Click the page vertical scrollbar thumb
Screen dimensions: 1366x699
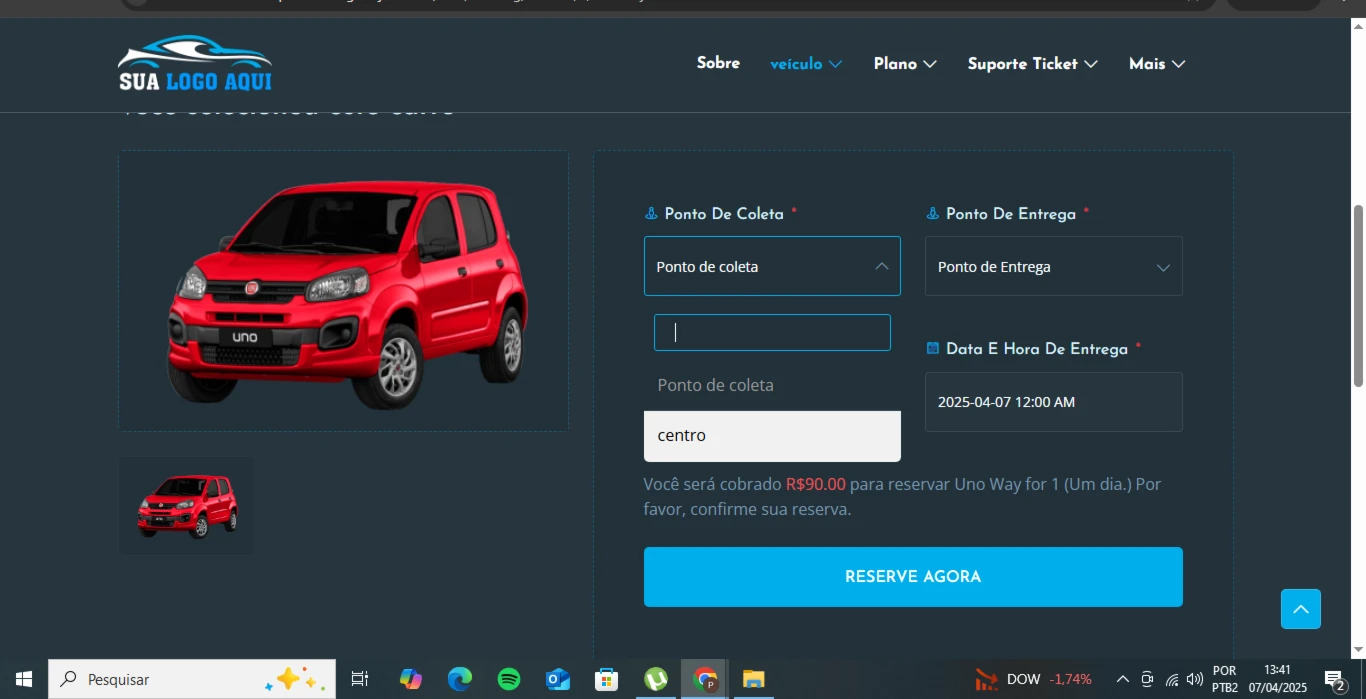click(1358, 295)
